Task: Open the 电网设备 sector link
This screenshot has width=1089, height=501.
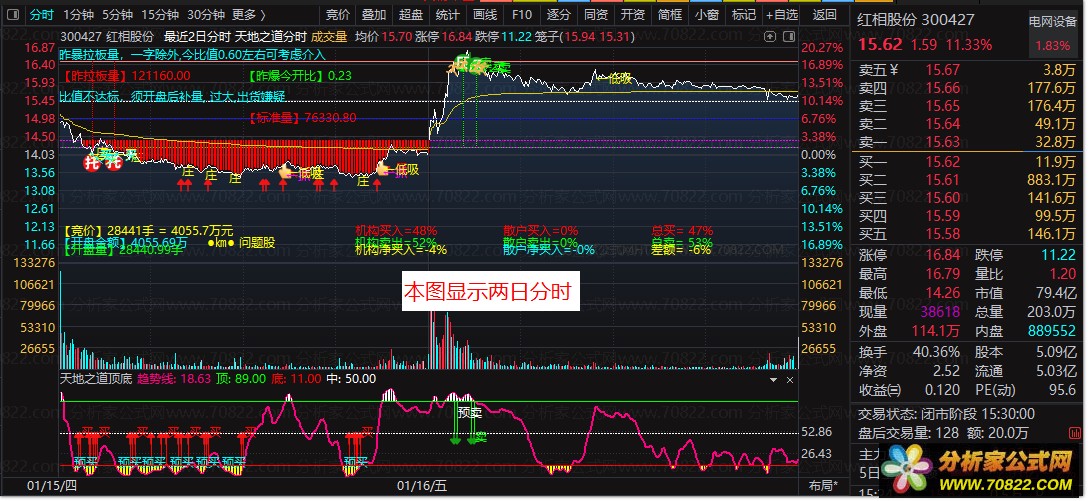Action: coord(1051,23)
